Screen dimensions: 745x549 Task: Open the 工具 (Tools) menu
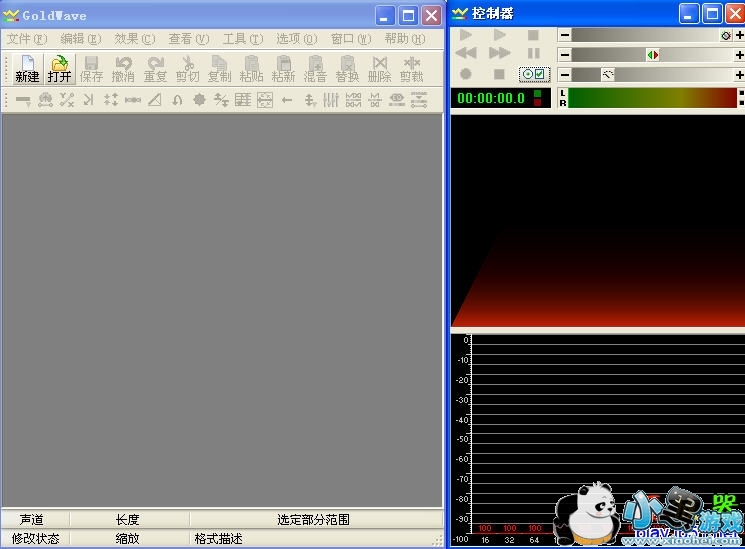point(242,39)
